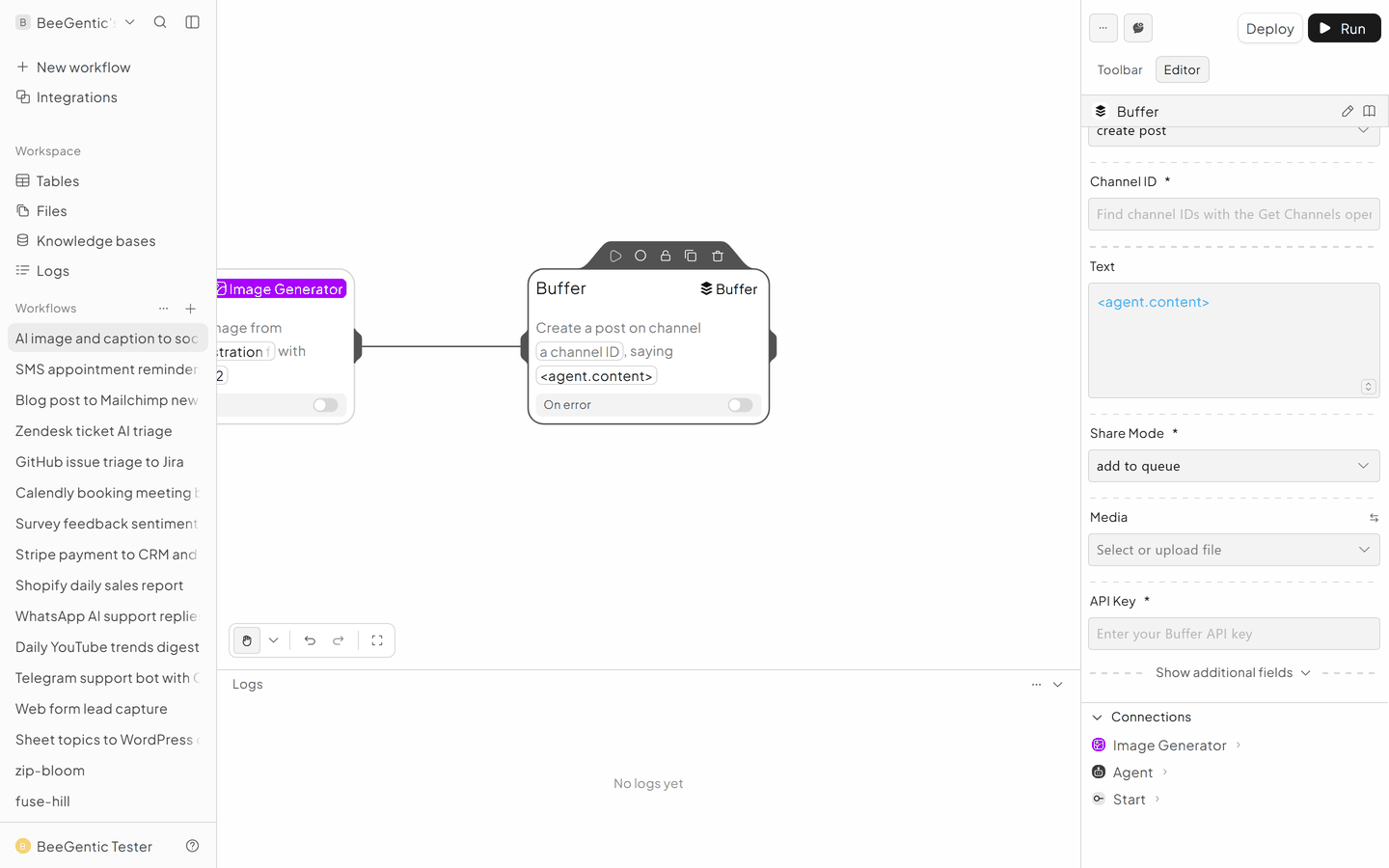Viewport: 1389px width, 868px height.
Task: Open SMS appointment reminder workflow
Action: point(108,369)
